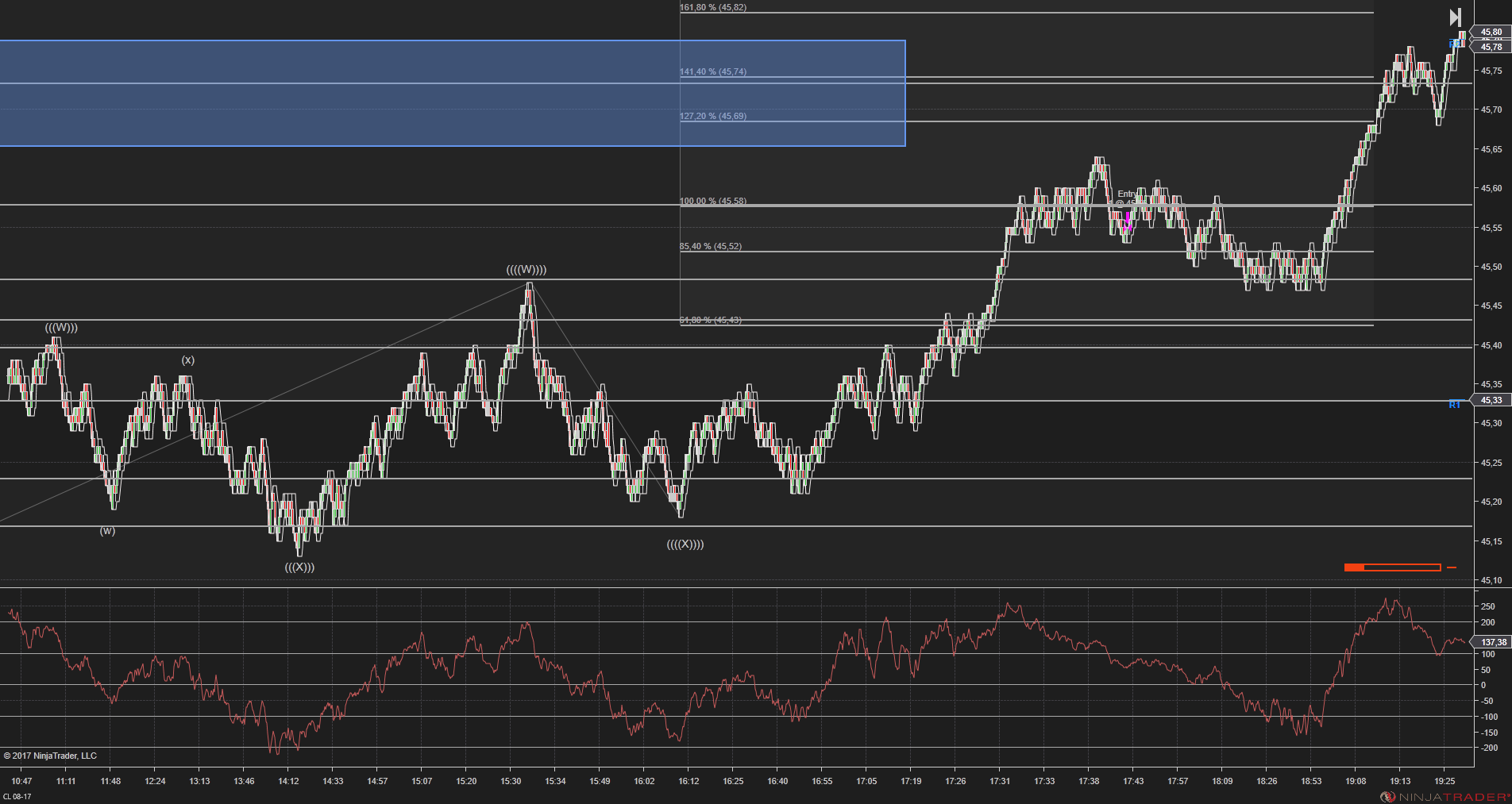Click the 14:12 time axis label
Screen dimensions: 1512x804
(289, 781)
